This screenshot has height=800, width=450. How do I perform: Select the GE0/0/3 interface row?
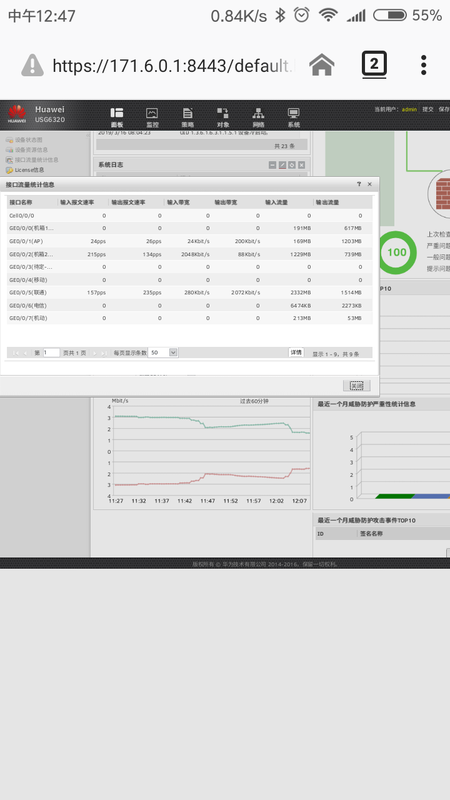coord(189,267)
